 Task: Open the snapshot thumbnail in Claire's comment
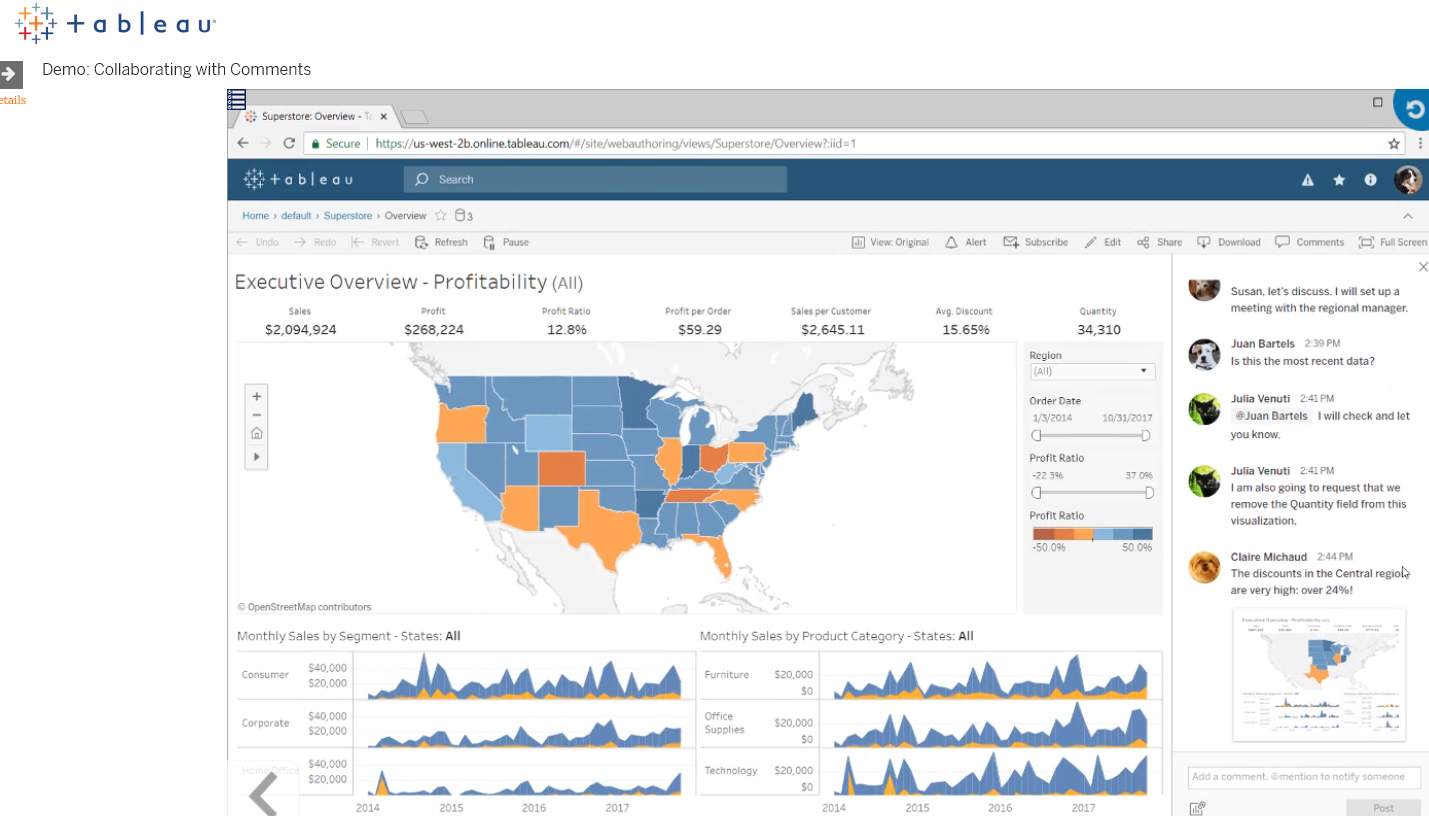click(1319, 675)
